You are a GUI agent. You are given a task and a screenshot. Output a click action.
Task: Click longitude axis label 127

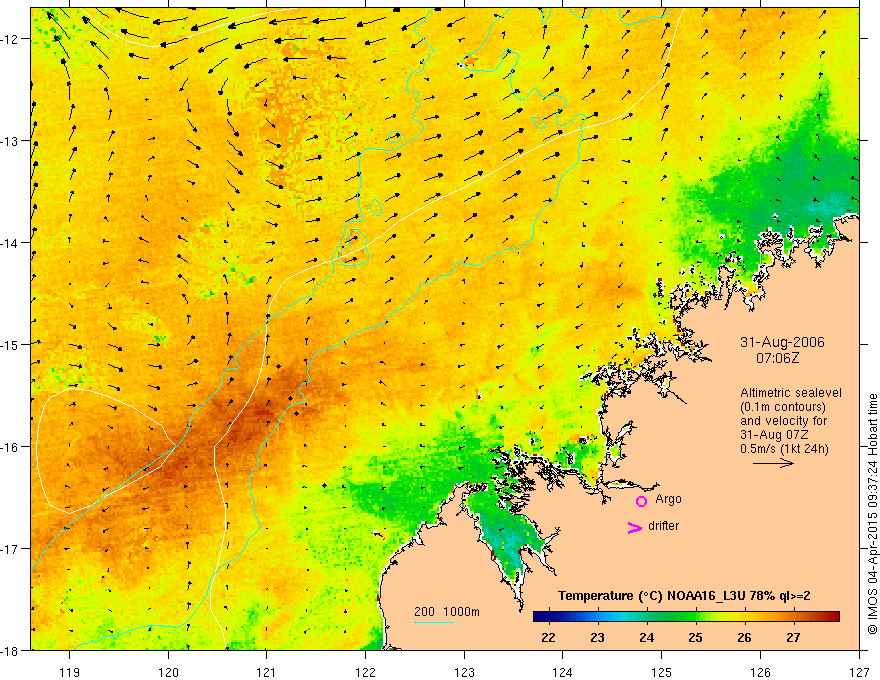859,672
